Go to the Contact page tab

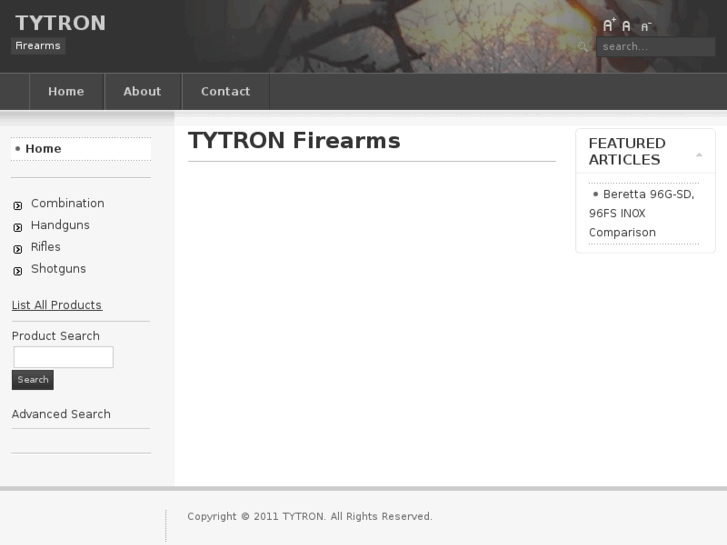[x=225, y=91]
